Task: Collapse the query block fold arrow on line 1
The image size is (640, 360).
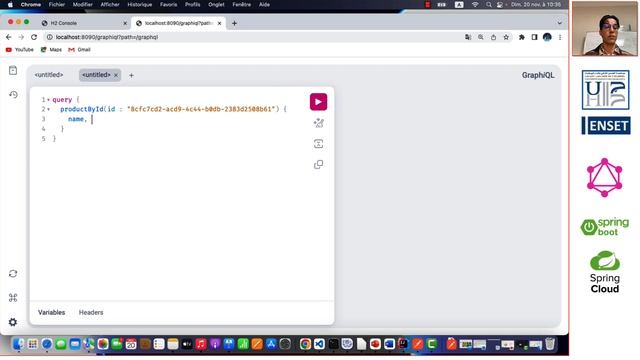Action: coord(49,100)
